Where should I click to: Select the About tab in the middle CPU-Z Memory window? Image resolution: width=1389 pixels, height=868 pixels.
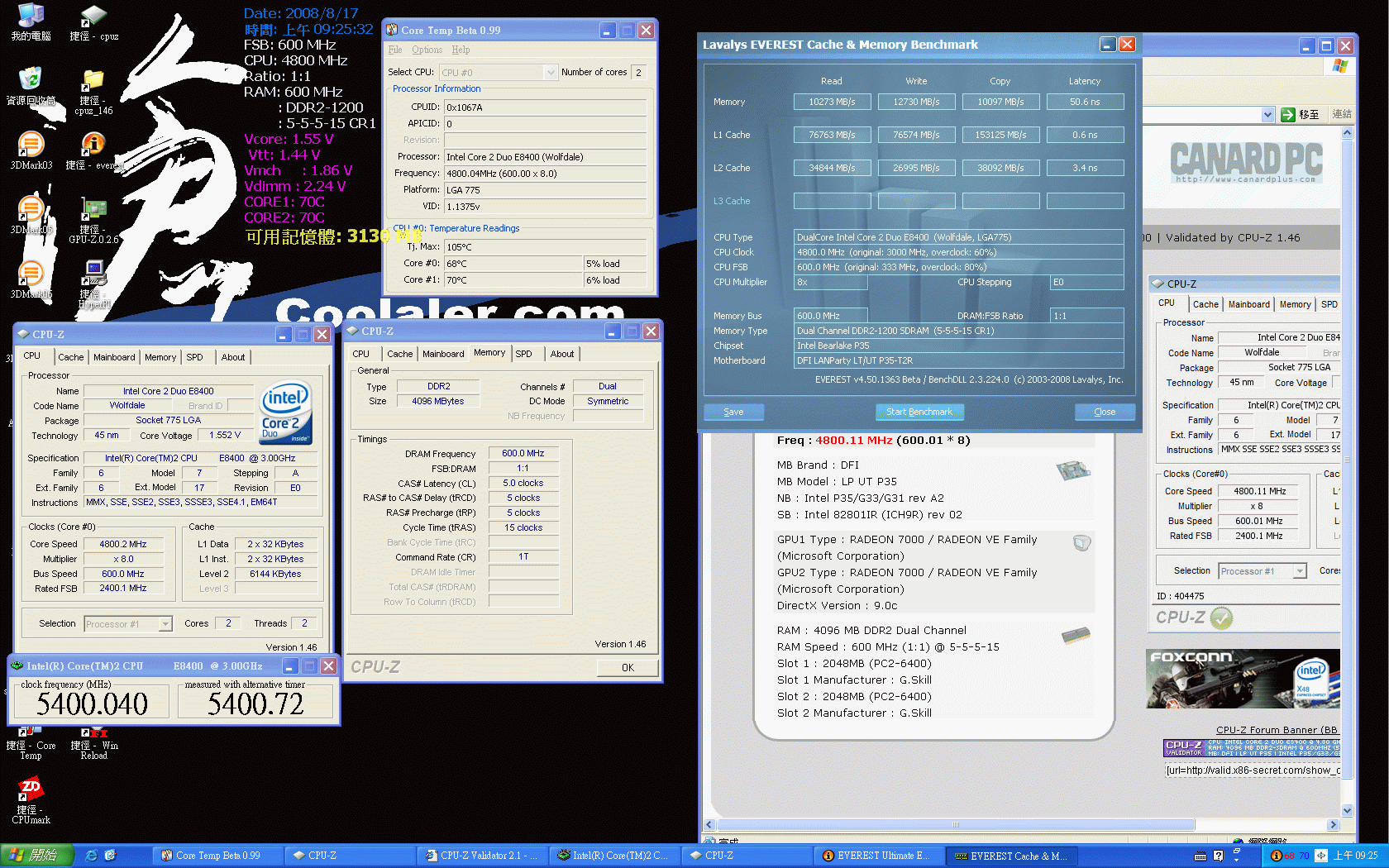[x=562, y=354]
